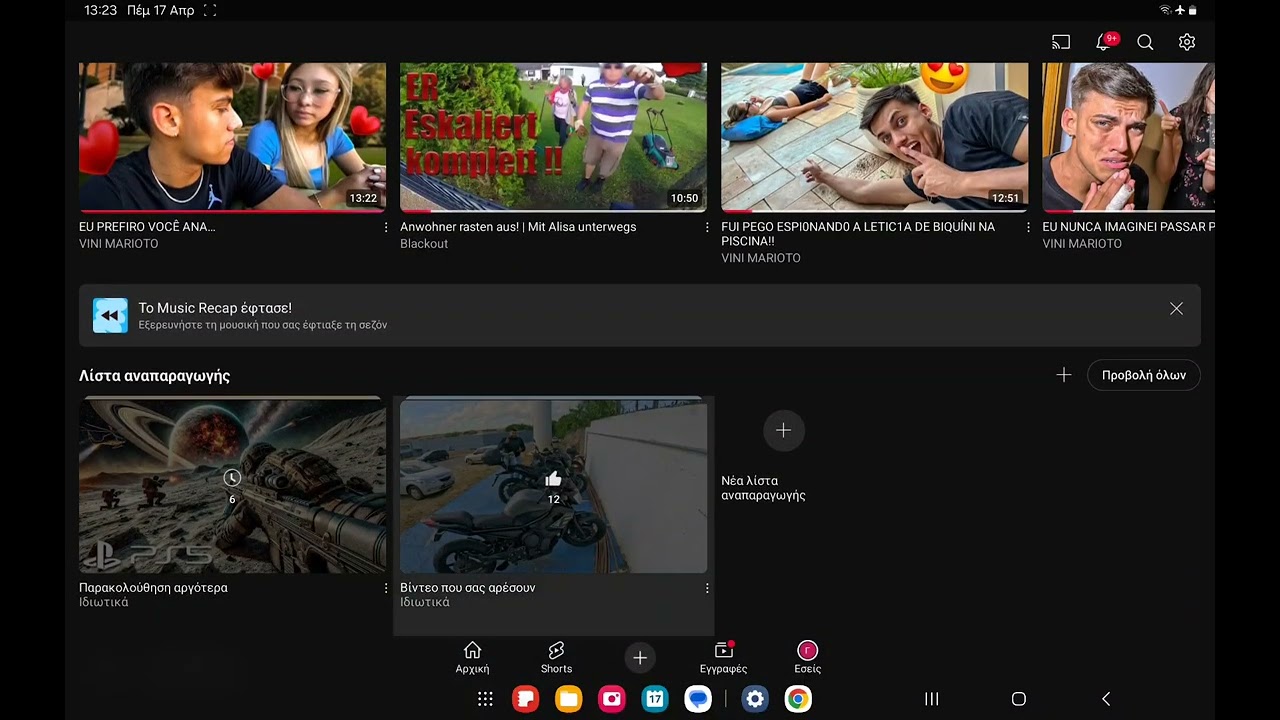Click the Blackout channel name
This screenshot has height=720, width=1280.
(x=424, y=244)
